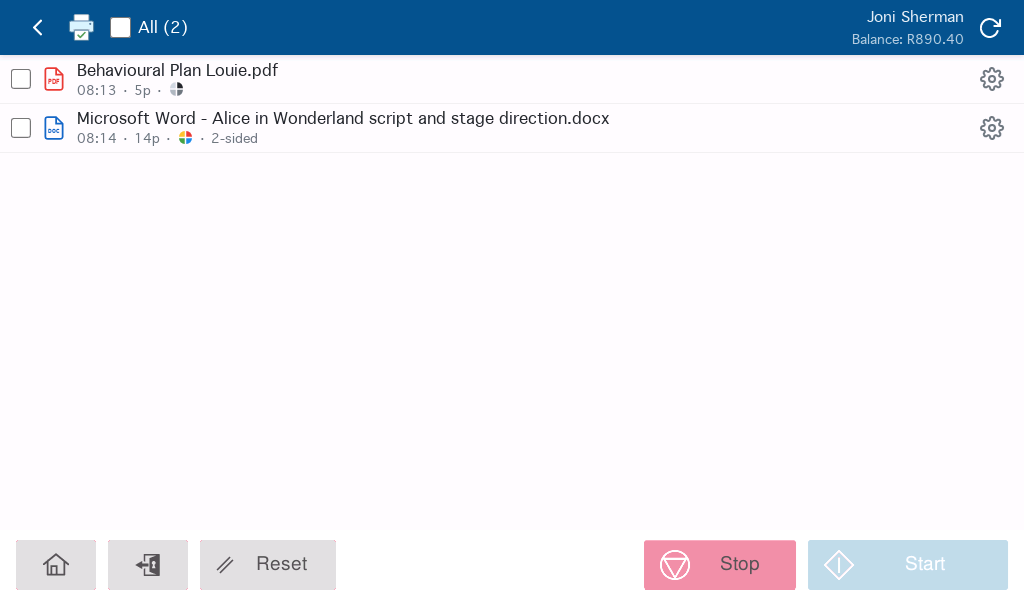Click the DOC file icon for Alice in Wonderland
Image resolution: width=1024 pixels, height=600 pixels.
pyautogui.click(x=54, y=128)
